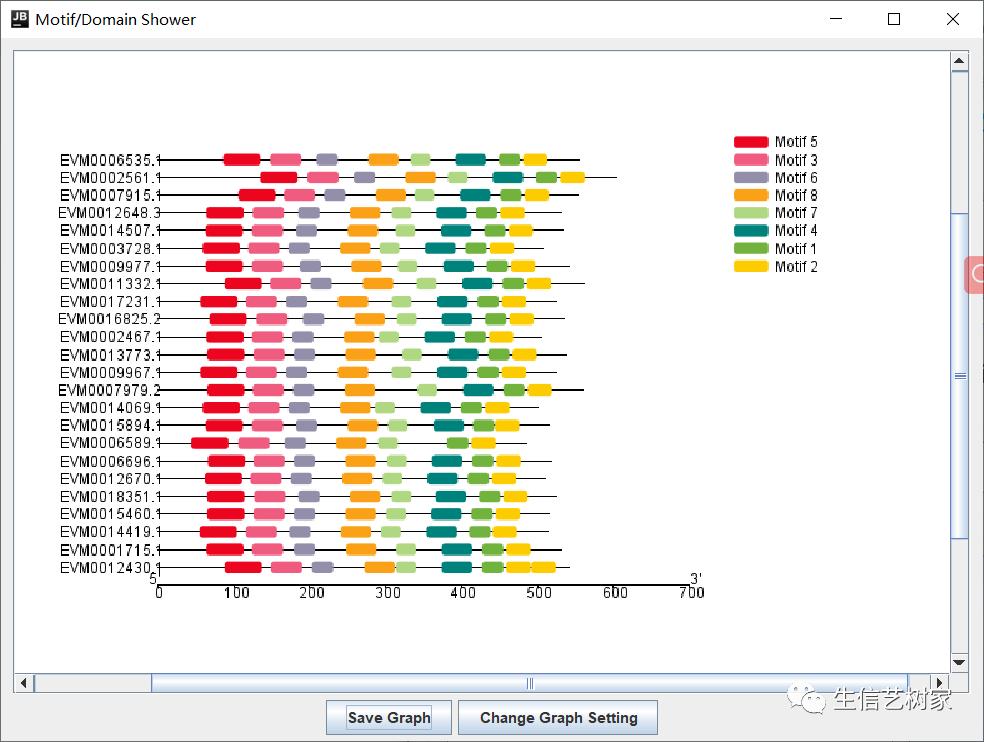
Task: Click the vertical scrollbar up arrow
Action: 959,61
